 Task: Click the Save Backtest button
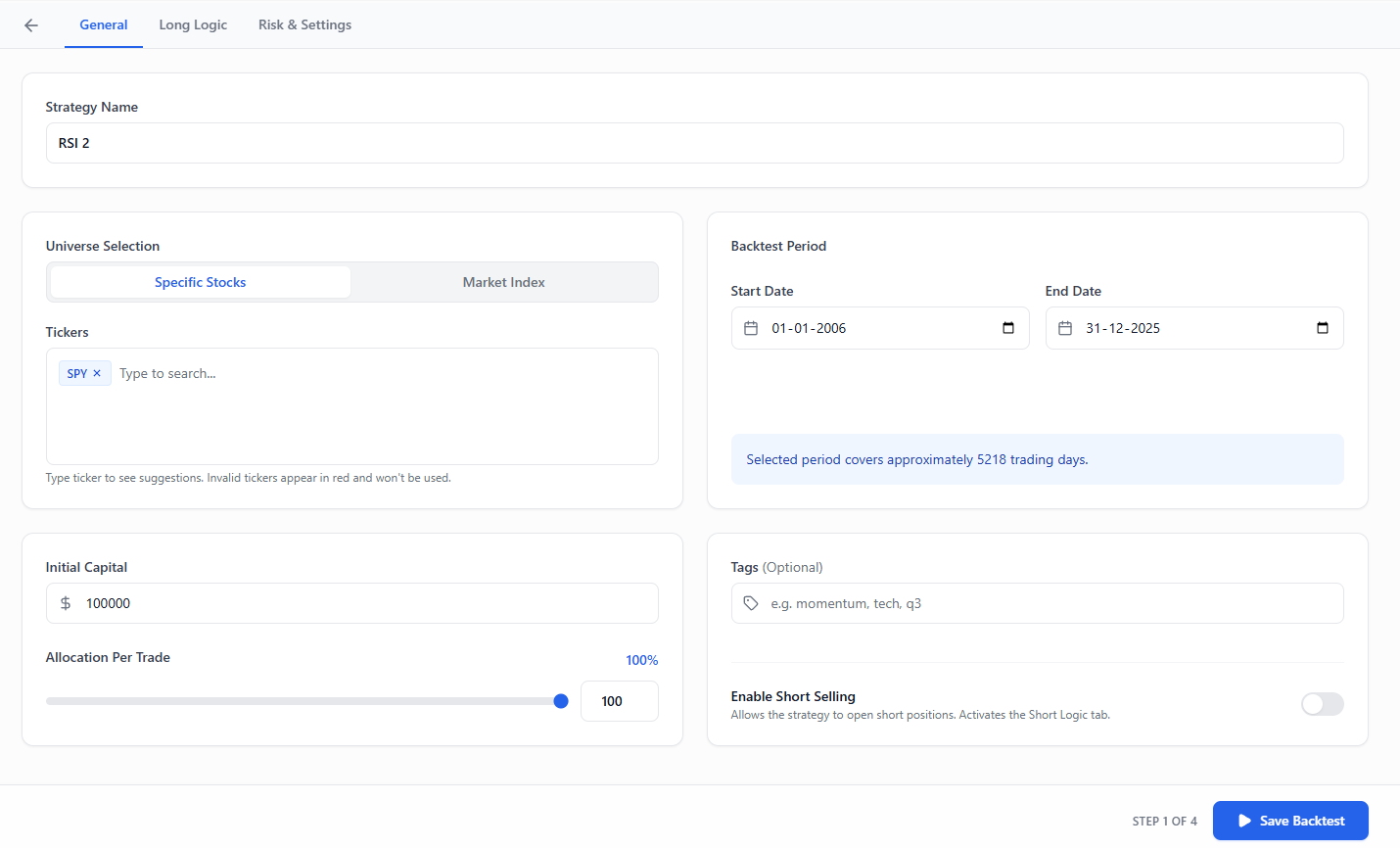pos(1290,821)
